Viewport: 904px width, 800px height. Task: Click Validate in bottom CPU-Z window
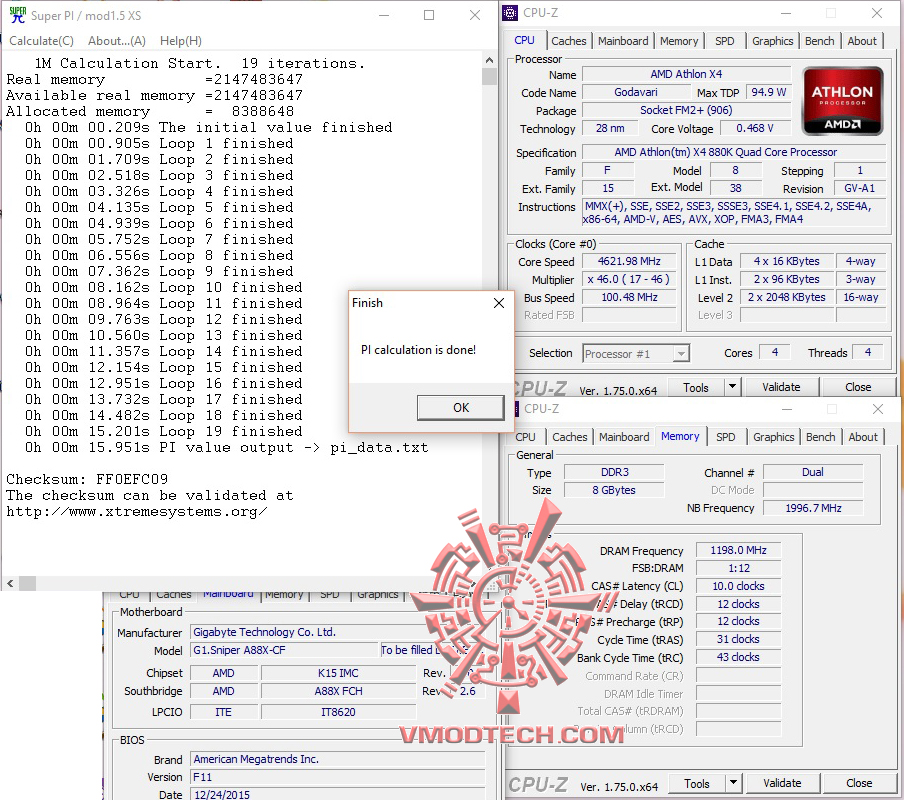click(782, 784)
